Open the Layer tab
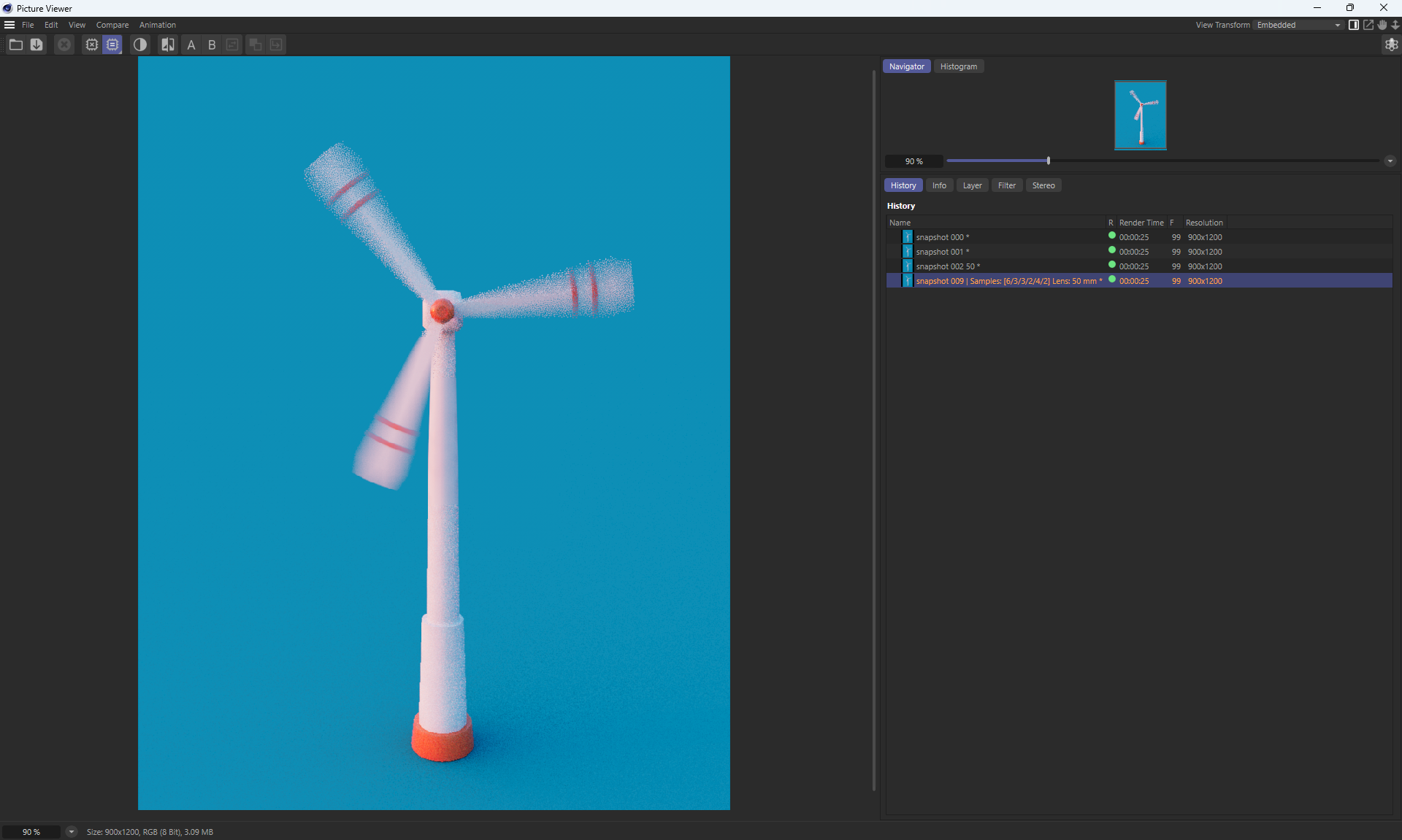 [x=972, y=185]
